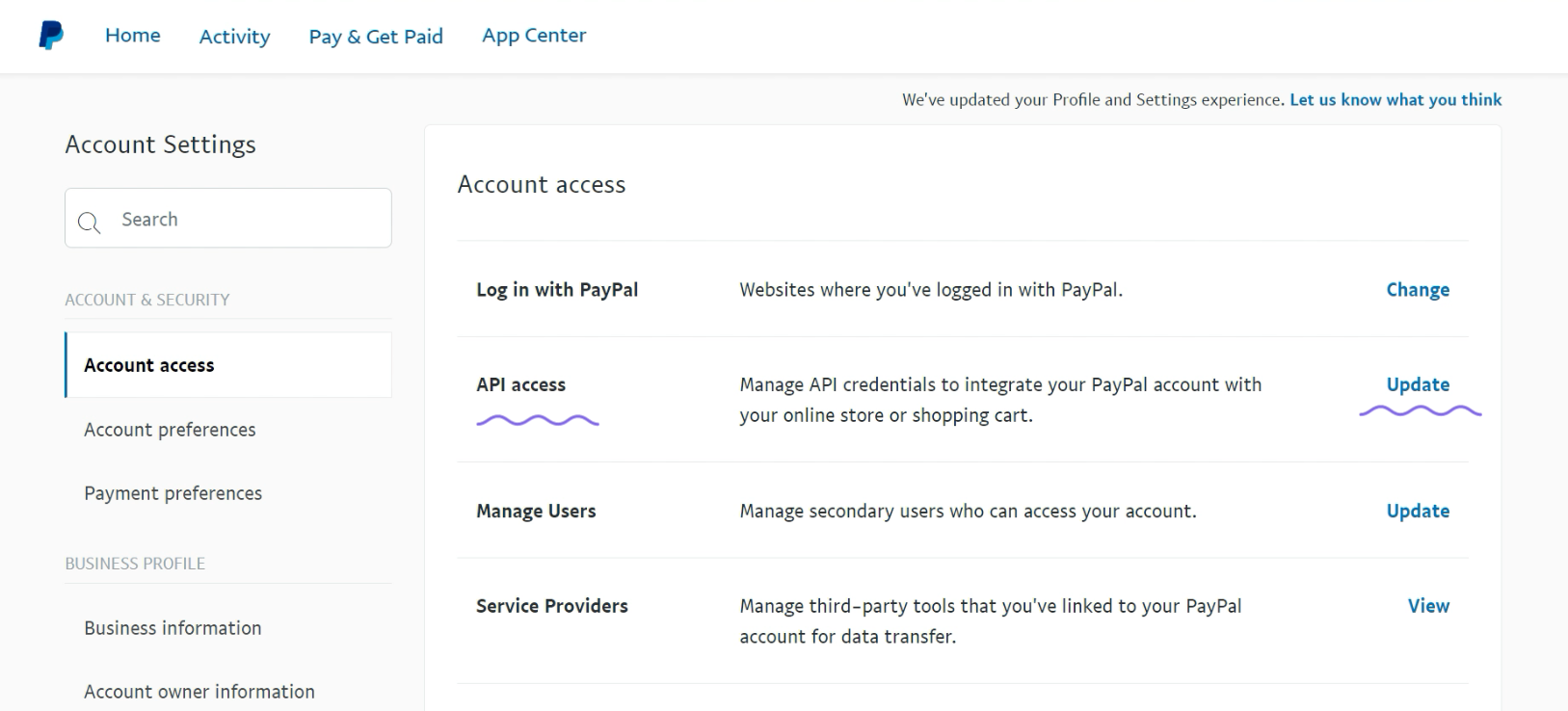Click the search magnifier icon
Viewport: 1568px width, 711px height.
89,223
